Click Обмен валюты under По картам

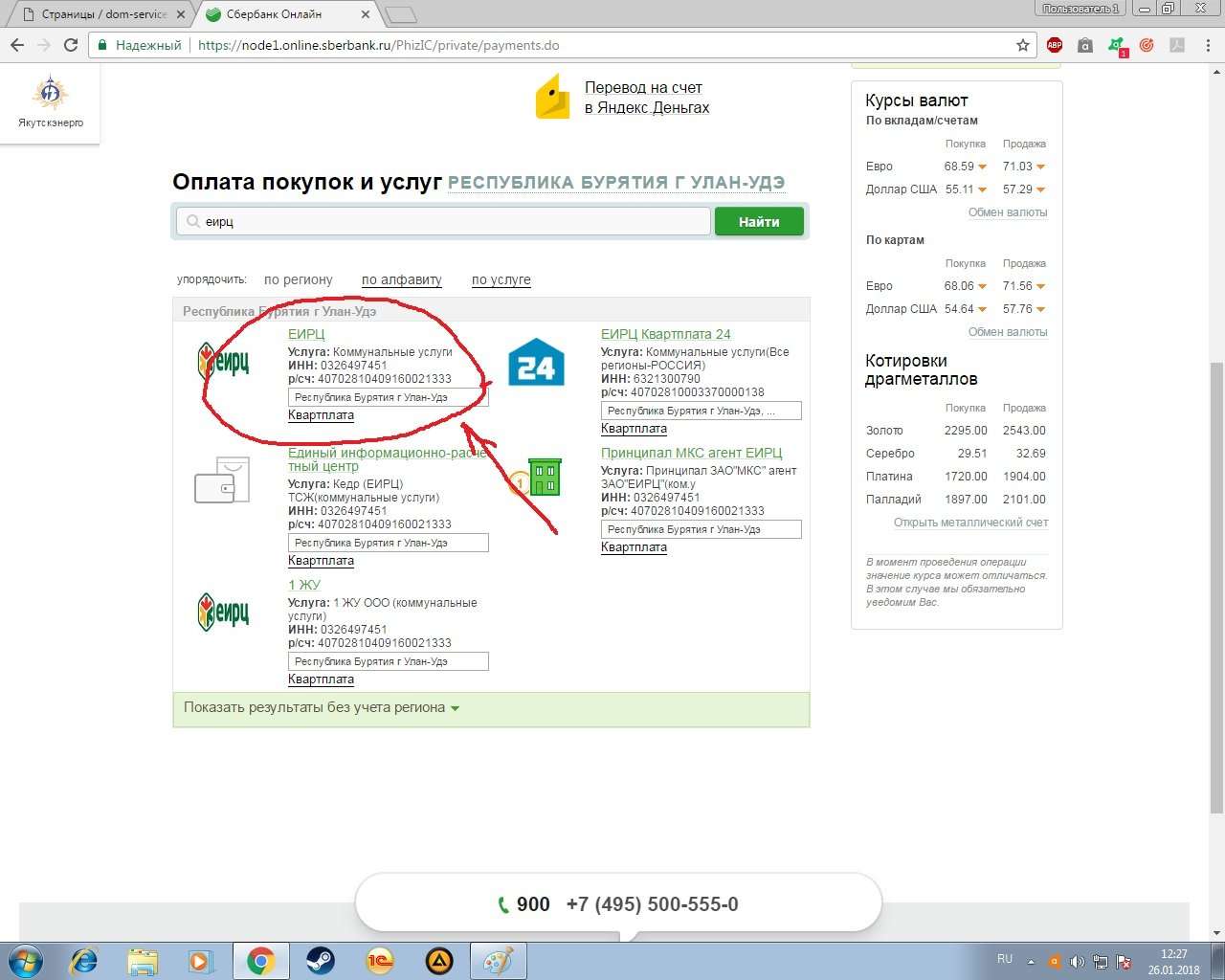tap(1008, 332)
